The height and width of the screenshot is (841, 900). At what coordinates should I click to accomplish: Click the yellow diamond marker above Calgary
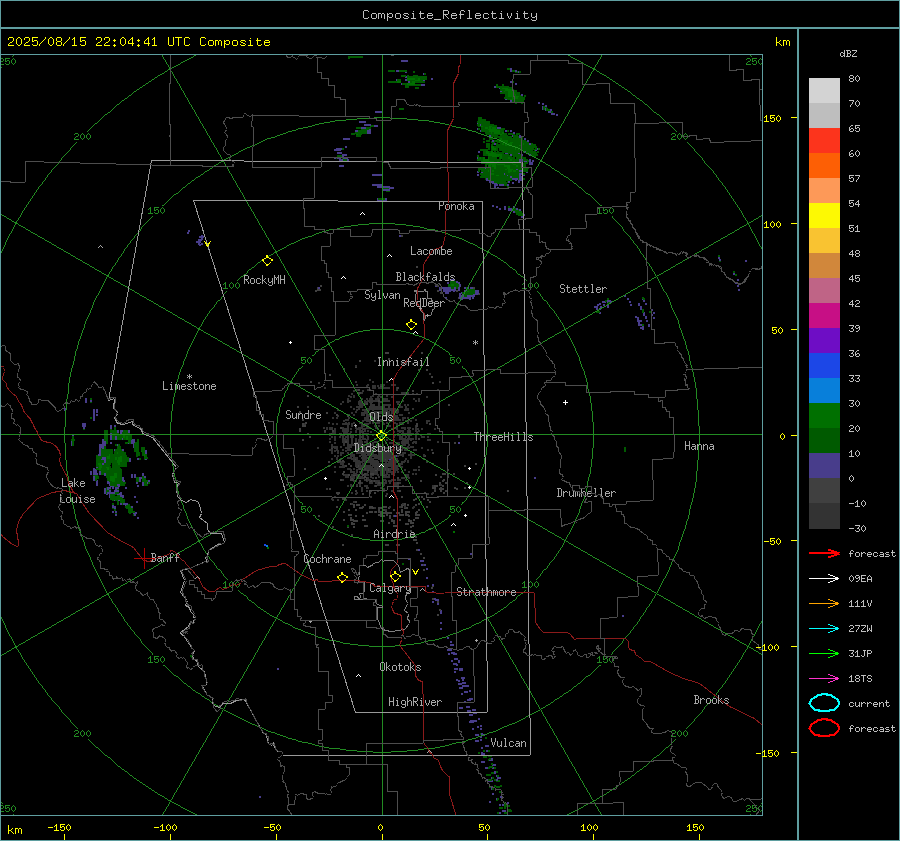pos(395,576)
